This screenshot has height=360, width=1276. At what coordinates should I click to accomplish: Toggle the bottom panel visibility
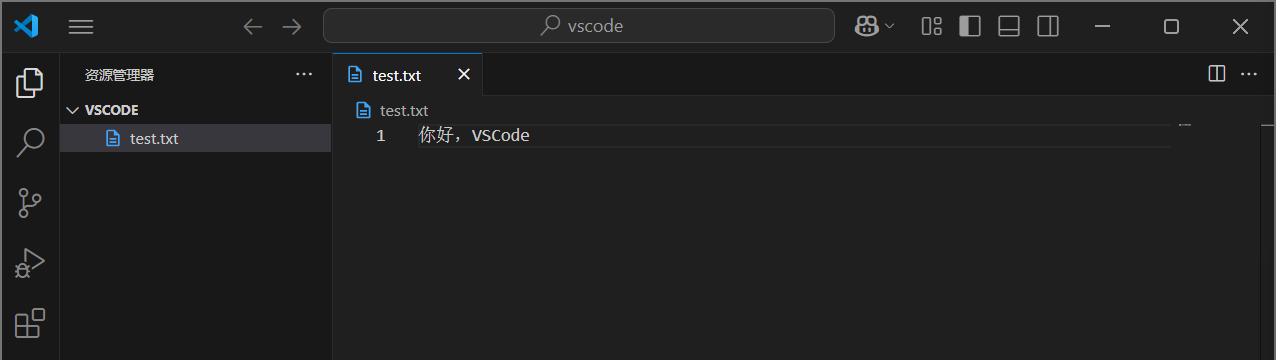(1009, 26)
